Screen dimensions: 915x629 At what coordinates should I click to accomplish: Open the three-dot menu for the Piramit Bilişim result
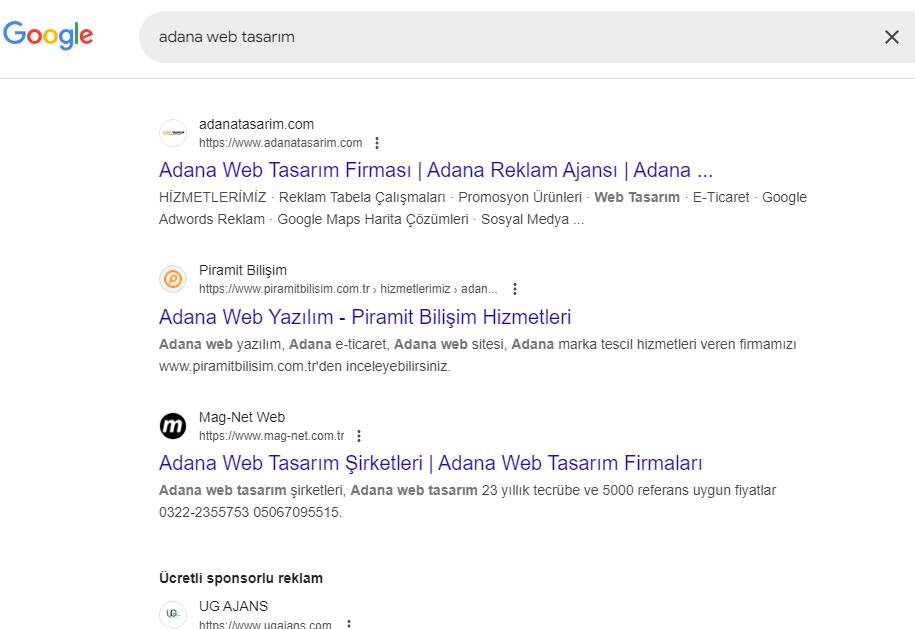tap(515, 289)
